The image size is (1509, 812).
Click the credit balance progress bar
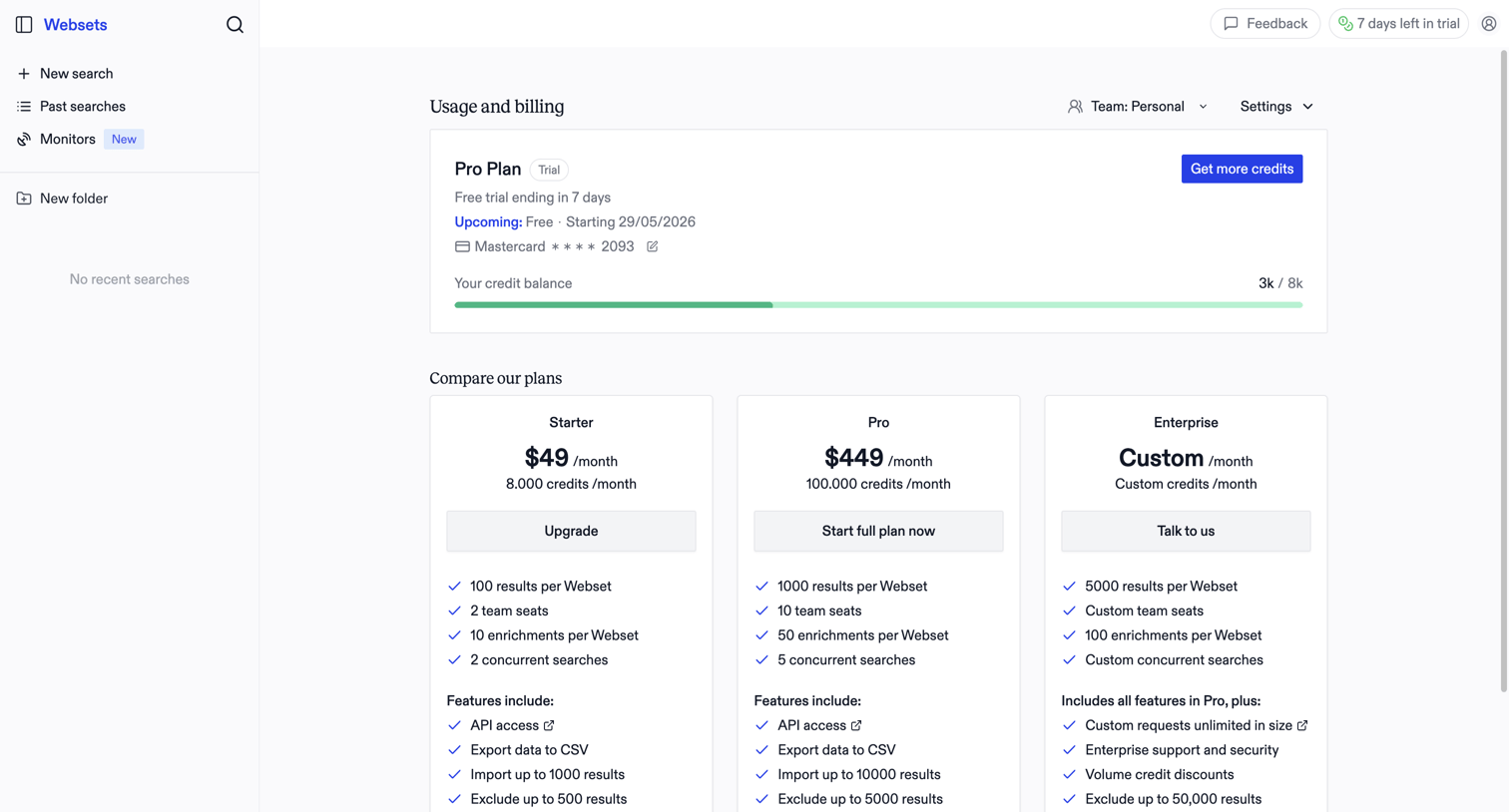(878, 305)
